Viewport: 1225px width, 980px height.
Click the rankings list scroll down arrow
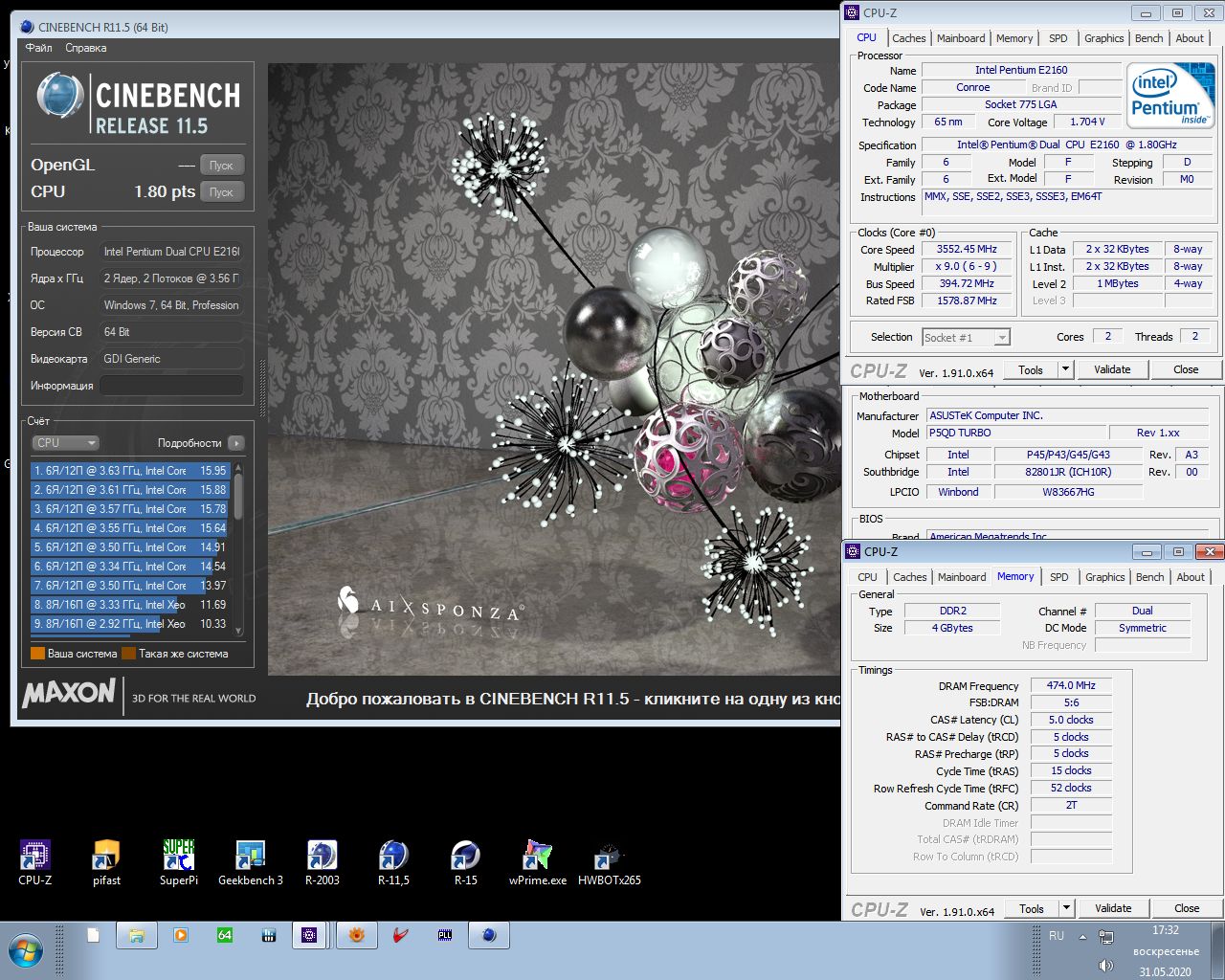pyautogui.click(x=238, y=631)
